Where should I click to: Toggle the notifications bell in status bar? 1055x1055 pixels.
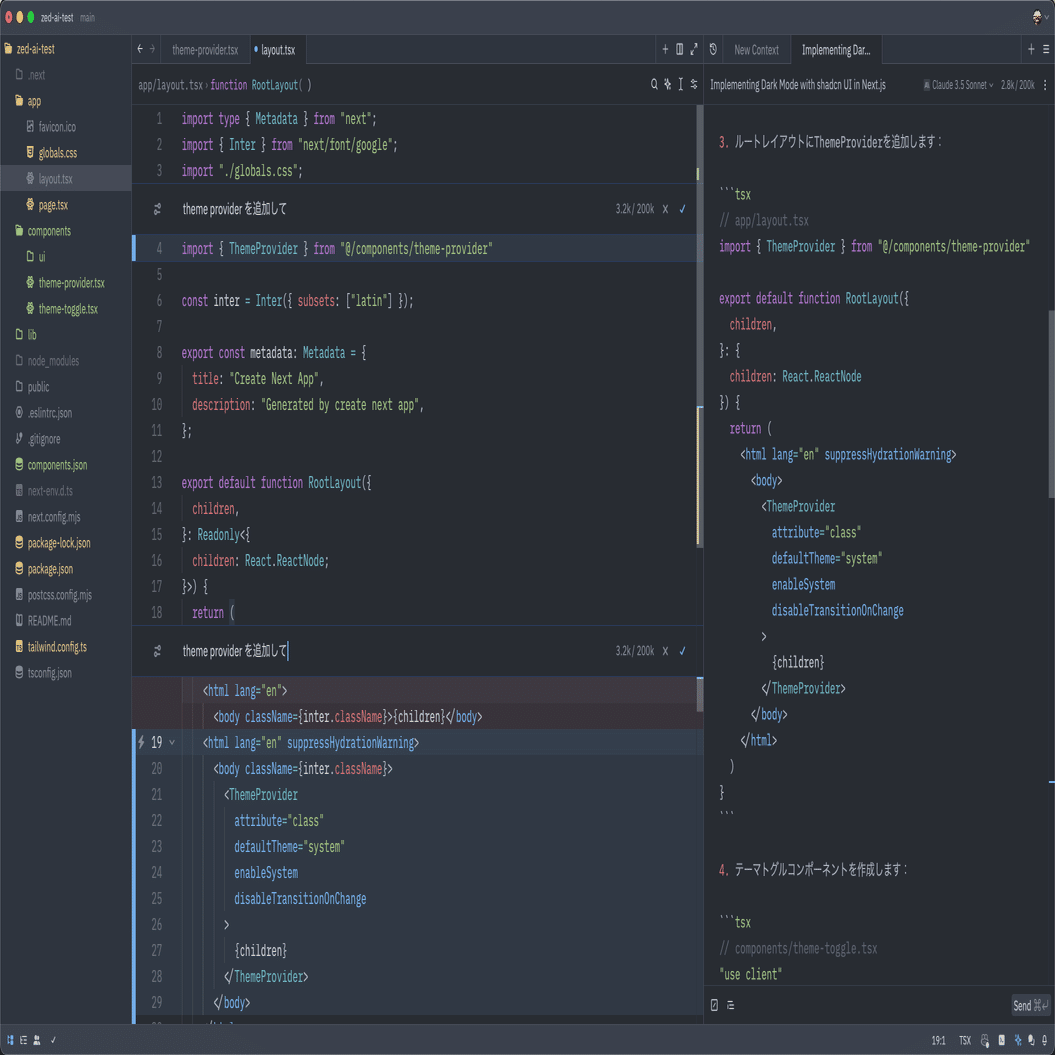[1044, 1040]
